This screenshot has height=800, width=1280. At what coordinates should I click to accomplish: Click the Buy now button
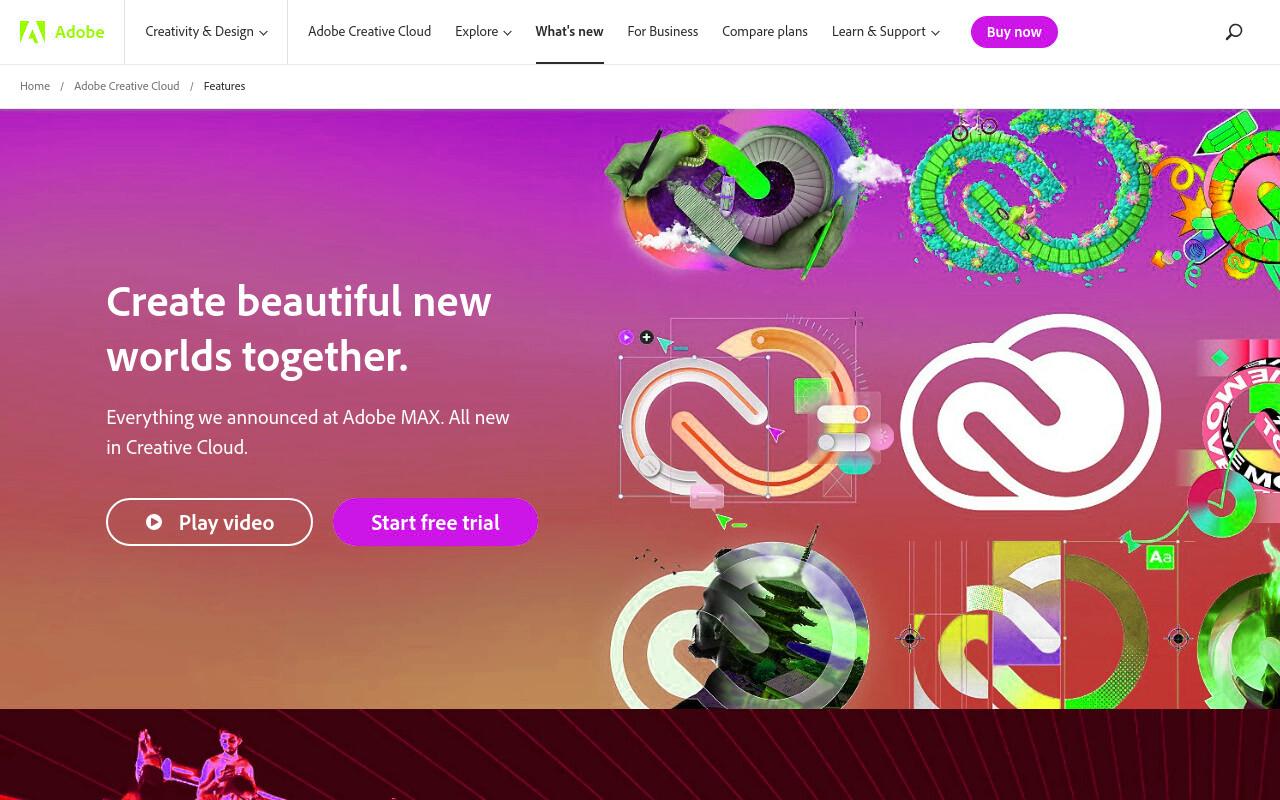1014,32
